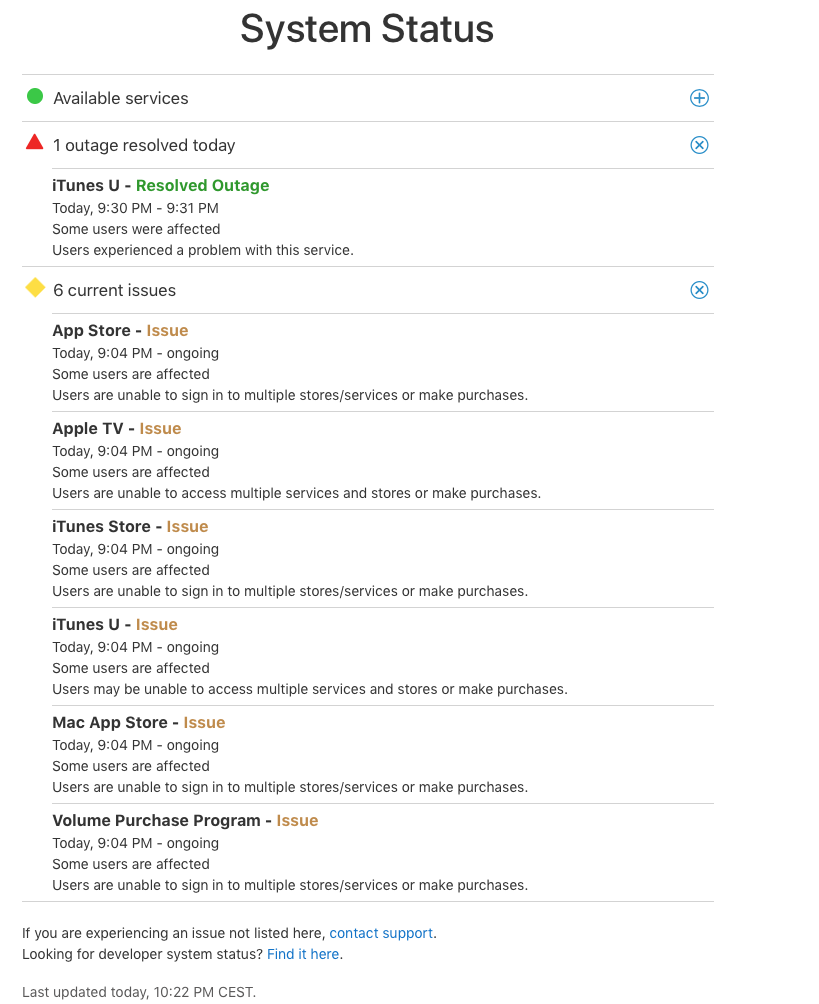Click the 6 current issues heading
This screenshot has width=819, height=1004.
point(114,290)
